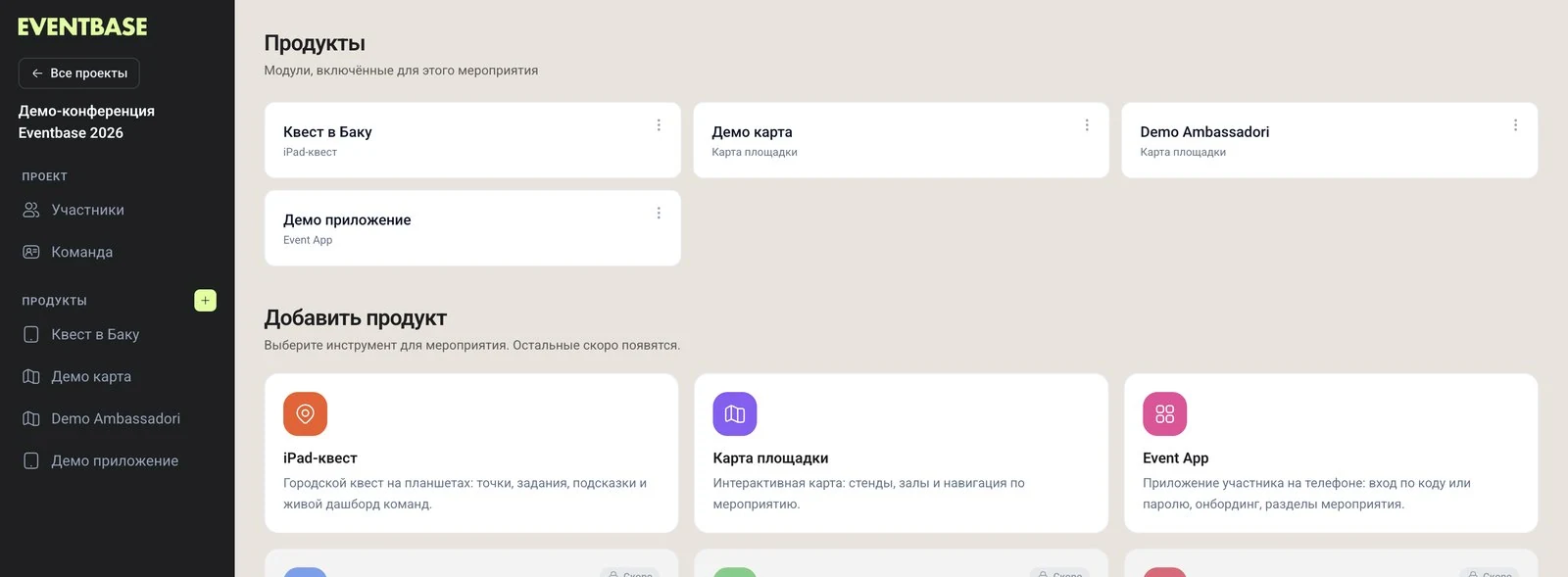The image size is (1568, 577).
Task: Click the EVENTBASE logo
Action: pos(82,27)
